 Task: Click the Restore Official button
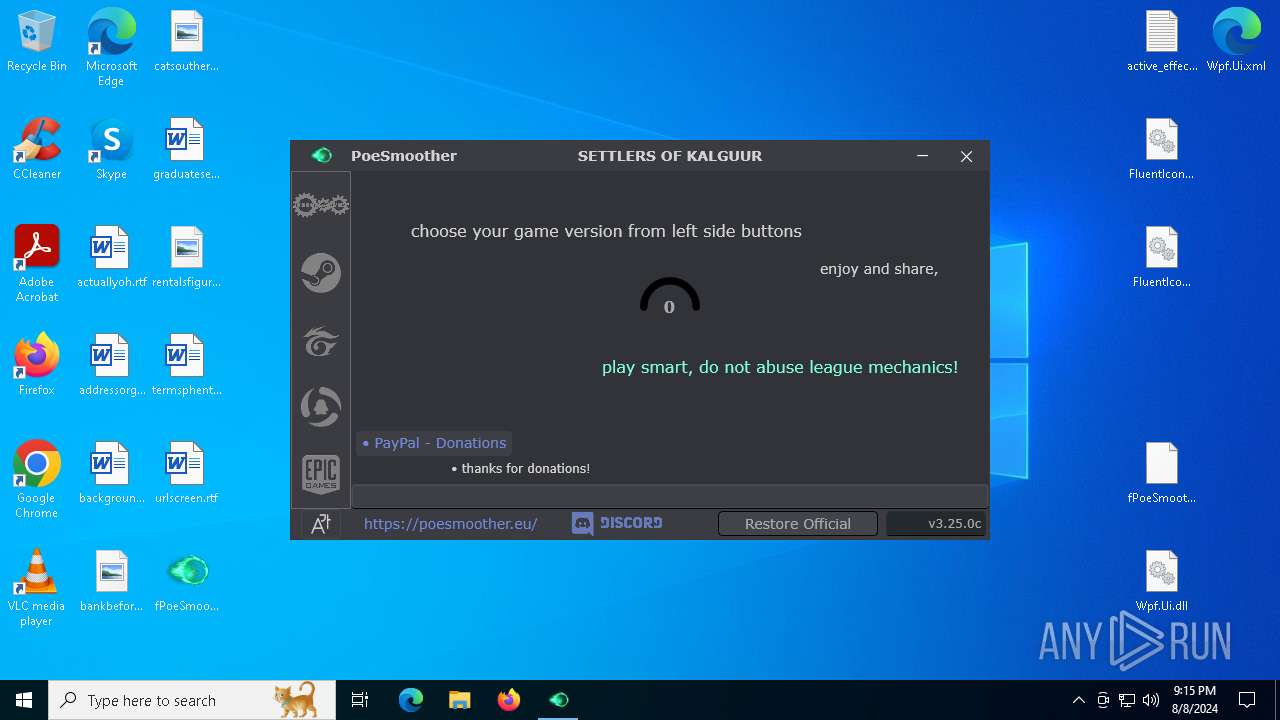tap(798, 524)
